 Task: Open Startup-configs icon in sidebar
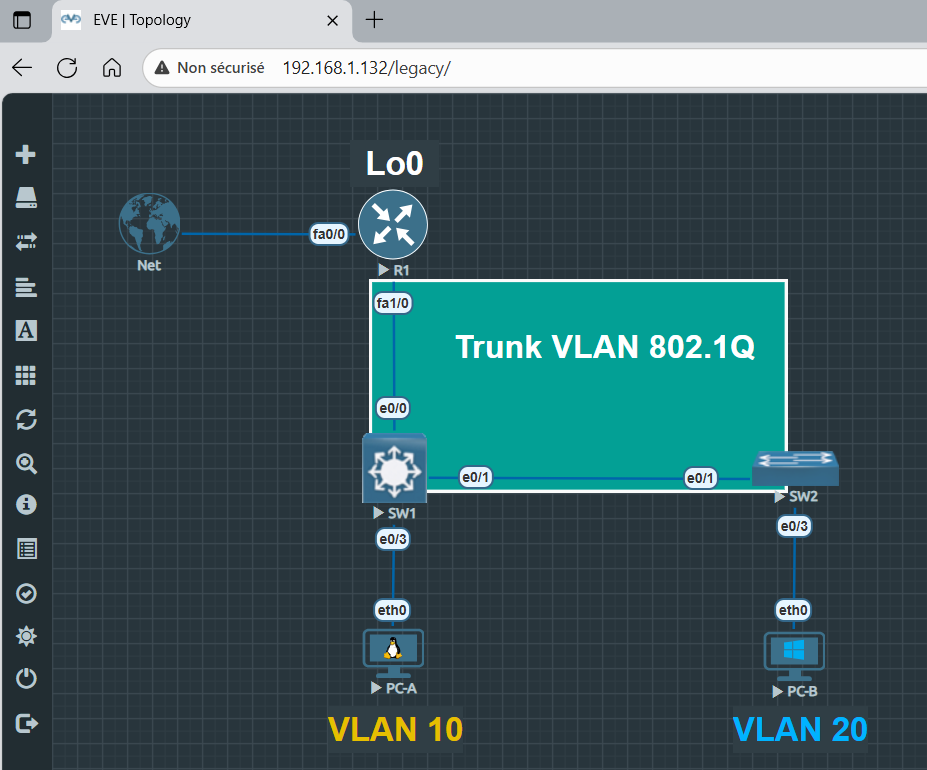coord(27,288)
